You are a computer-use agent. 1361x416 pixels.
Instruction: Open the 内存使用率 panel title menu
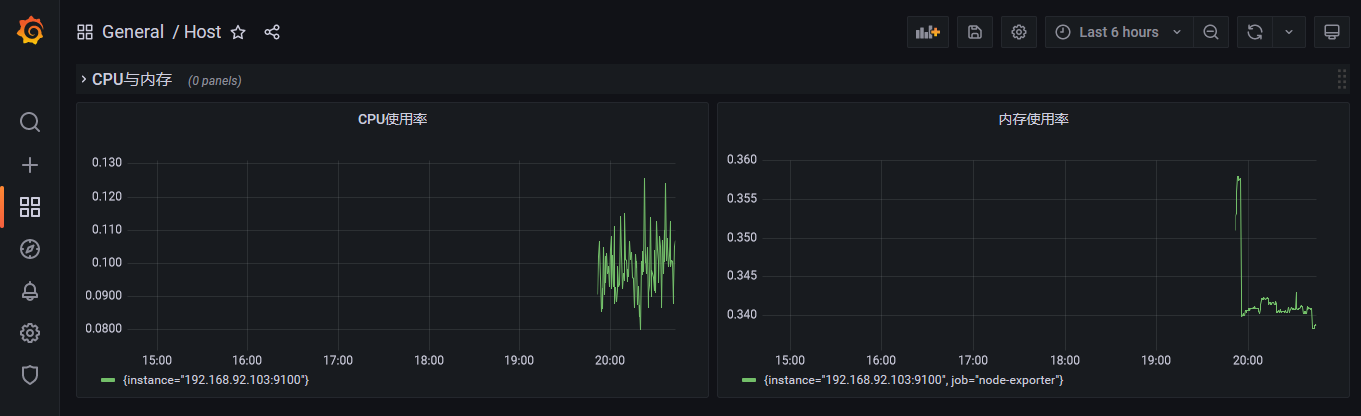pyautogui.click(x=1033, y=119)
